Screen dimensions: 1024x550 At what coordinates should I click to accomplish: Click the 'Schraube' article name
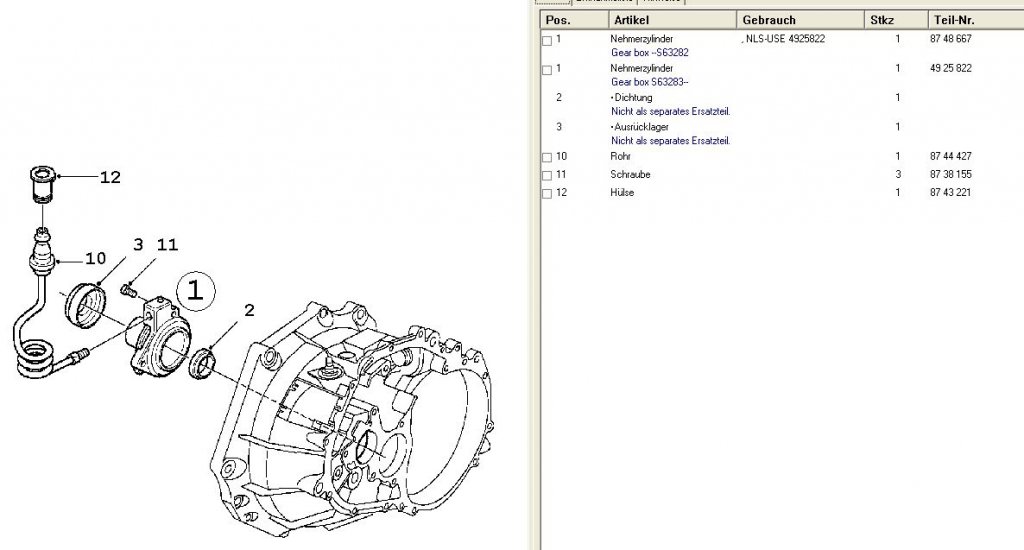pyautogui.click(x=630, y=175)
